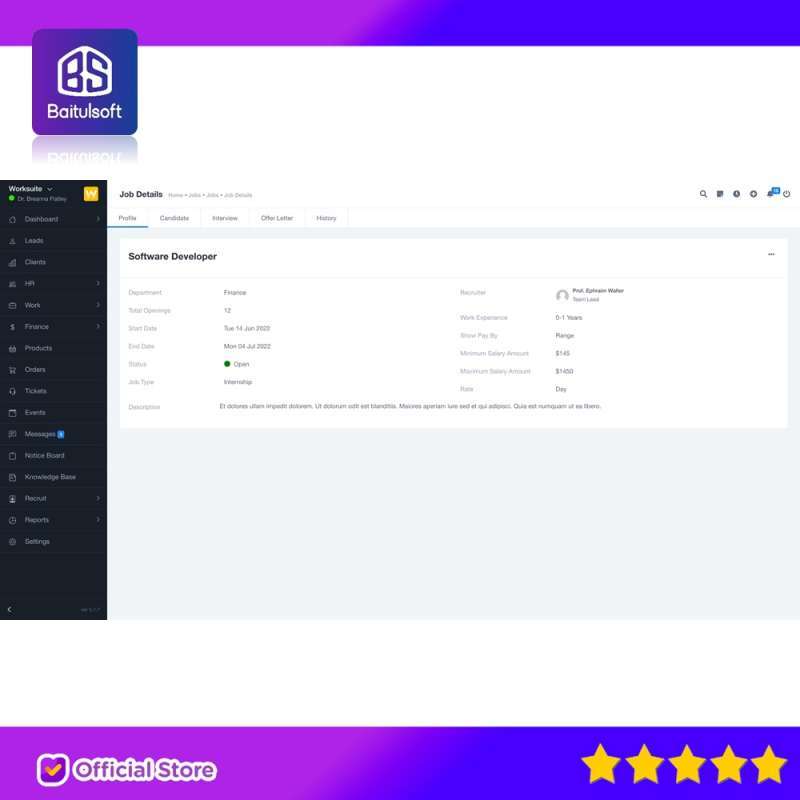800x800 pixels.
Task: Switch to the Candidate tab
Action: tap(175, 217)
